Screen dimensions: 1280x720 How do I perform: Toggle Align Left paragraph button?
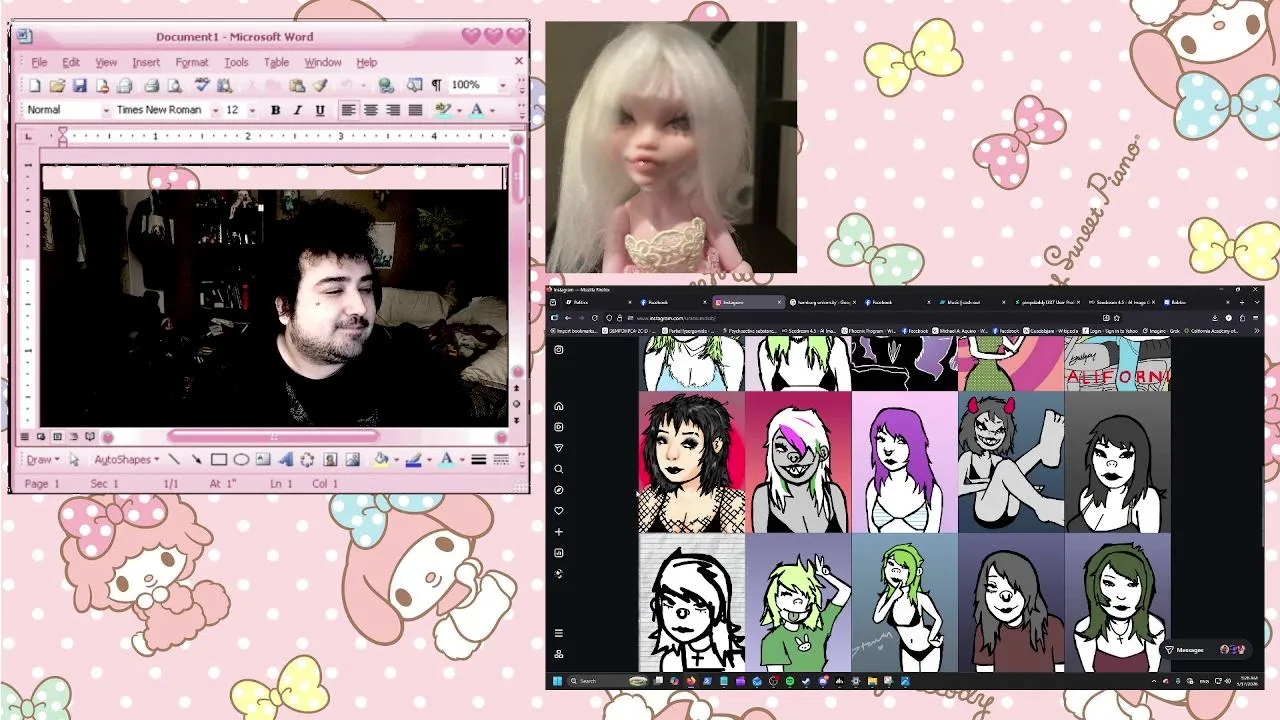coord(348,110)
